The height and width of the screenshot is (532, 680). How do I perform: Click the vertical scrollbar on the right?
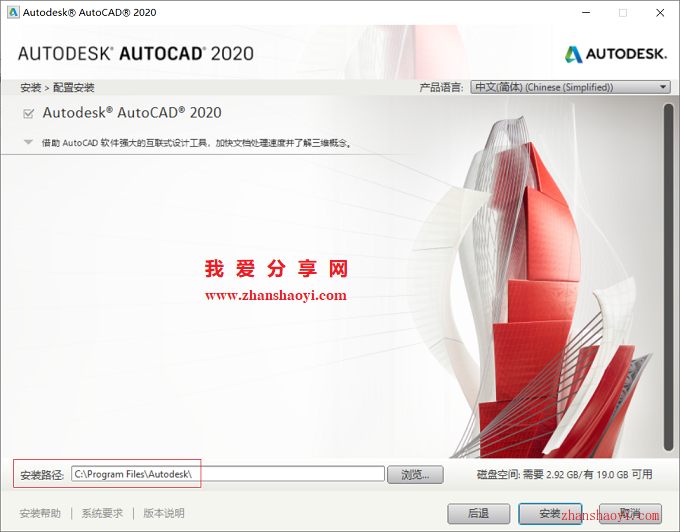[668, 277]
